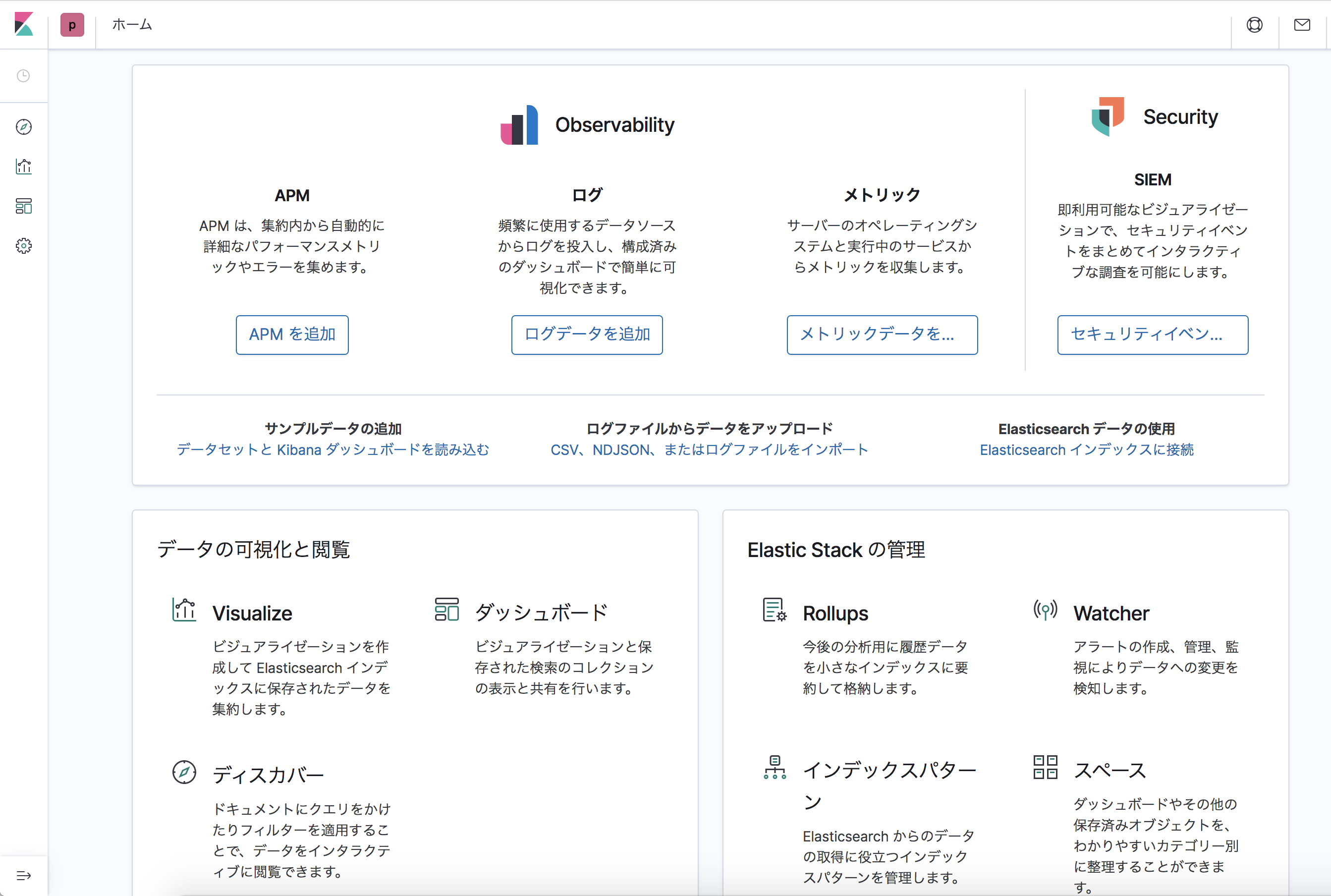Click the ダッシュボード card icon

446,610
